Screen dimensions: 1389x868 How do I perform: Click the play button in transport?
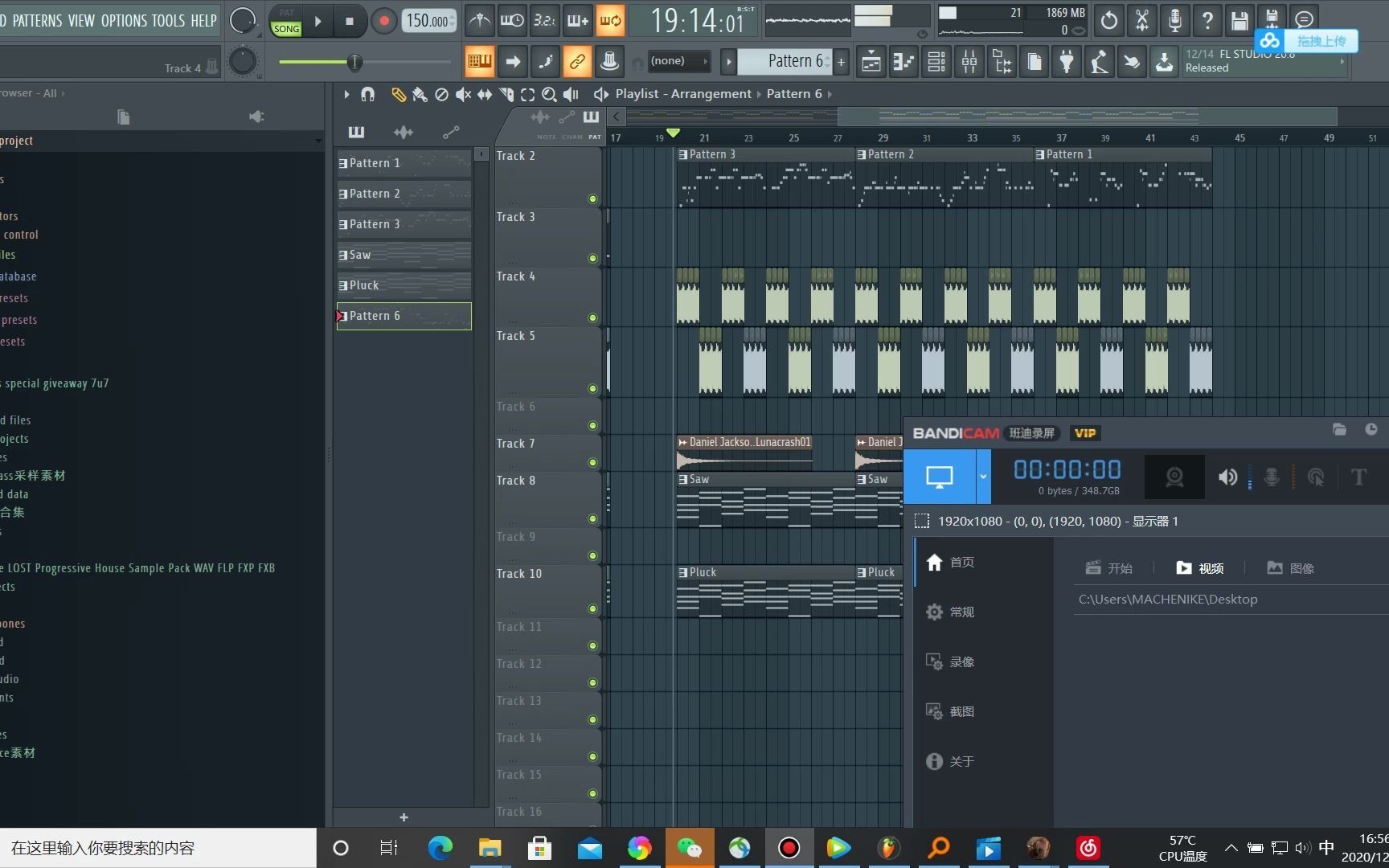tap(318, 21)
